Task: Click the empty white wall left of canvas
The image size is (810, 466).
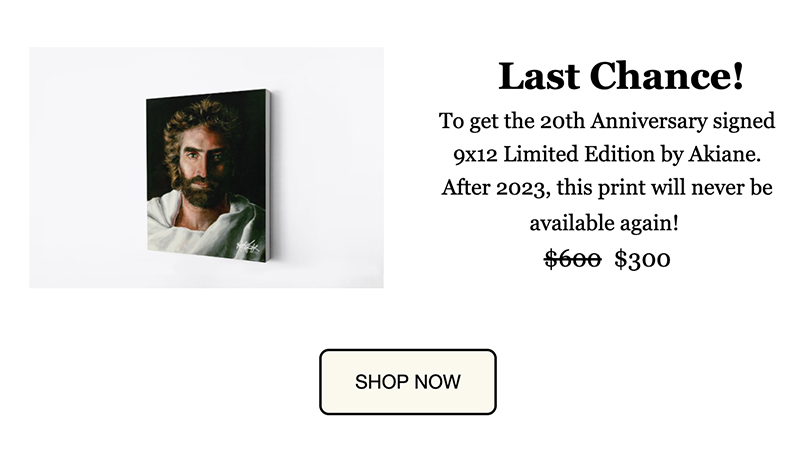Action: tap(85, 167)
